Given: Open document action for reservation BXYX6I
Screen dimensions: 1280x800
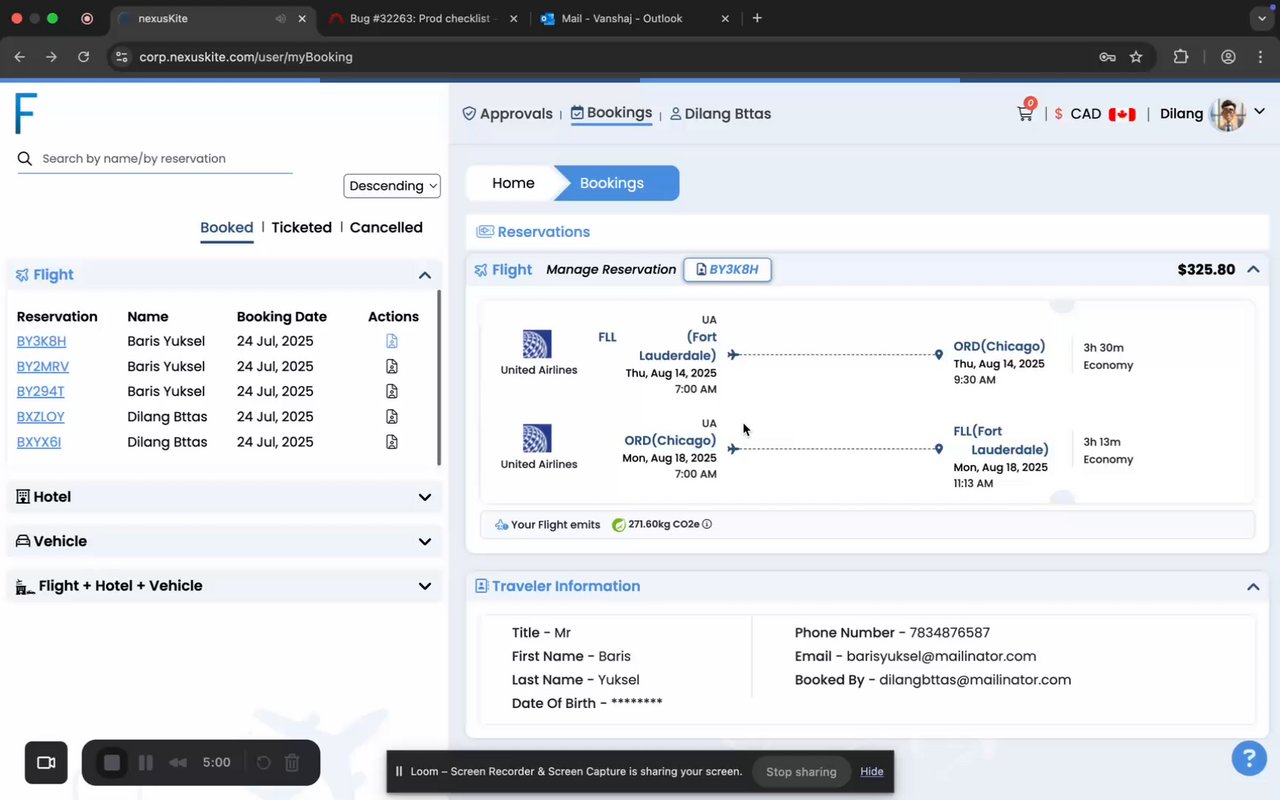Looking at the screenshot, I should [392, 442].
